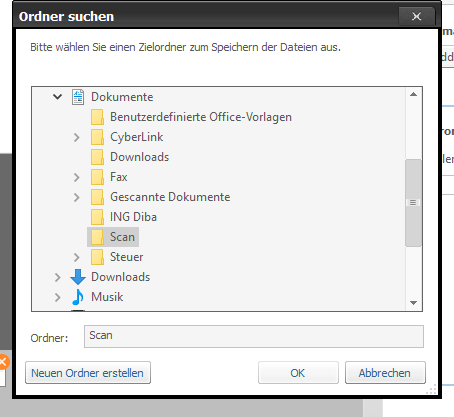This screenshot has width=454, height=417.
Task: Collapse the Dokumente tree node
Action: (x=58, y=97)
